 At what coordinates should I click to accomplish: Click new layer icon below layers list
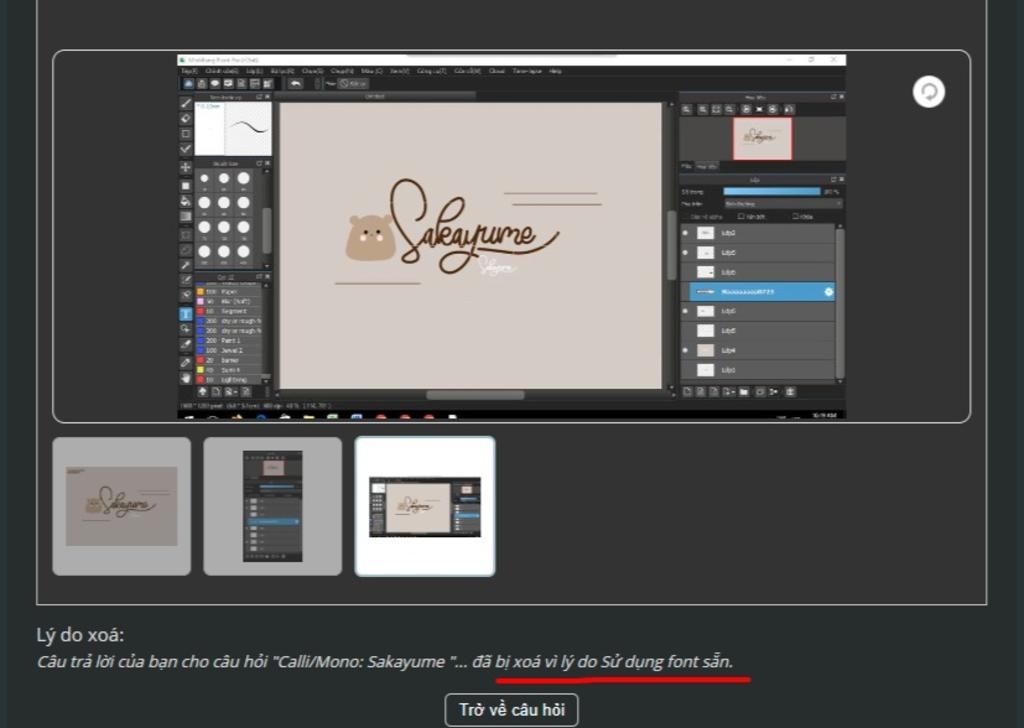click(x=687, y=392)
